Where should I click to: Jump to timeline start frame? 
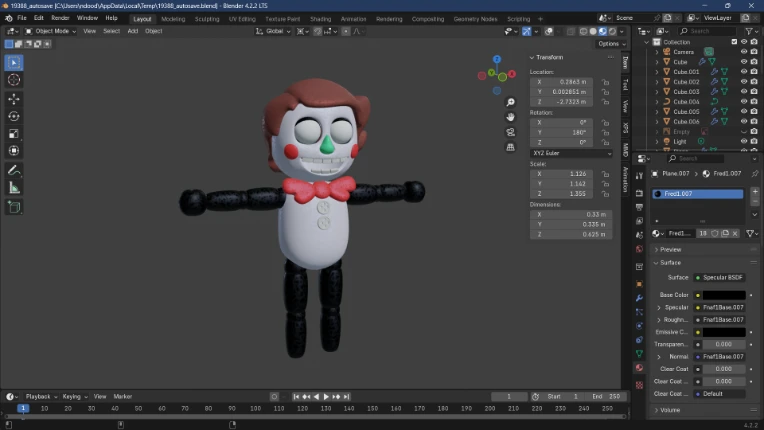pos(296,397)
